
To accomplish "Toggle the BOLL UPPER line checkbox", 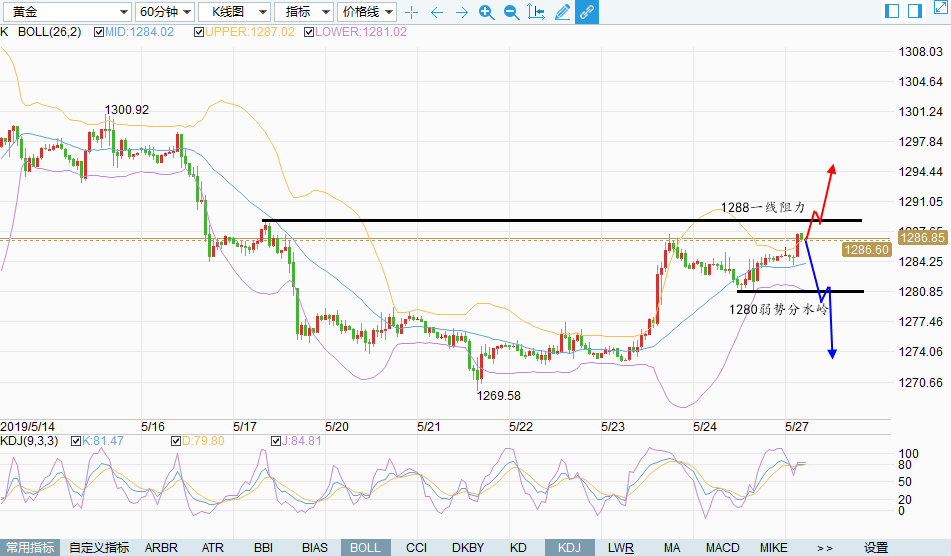I will click(200, 32).
